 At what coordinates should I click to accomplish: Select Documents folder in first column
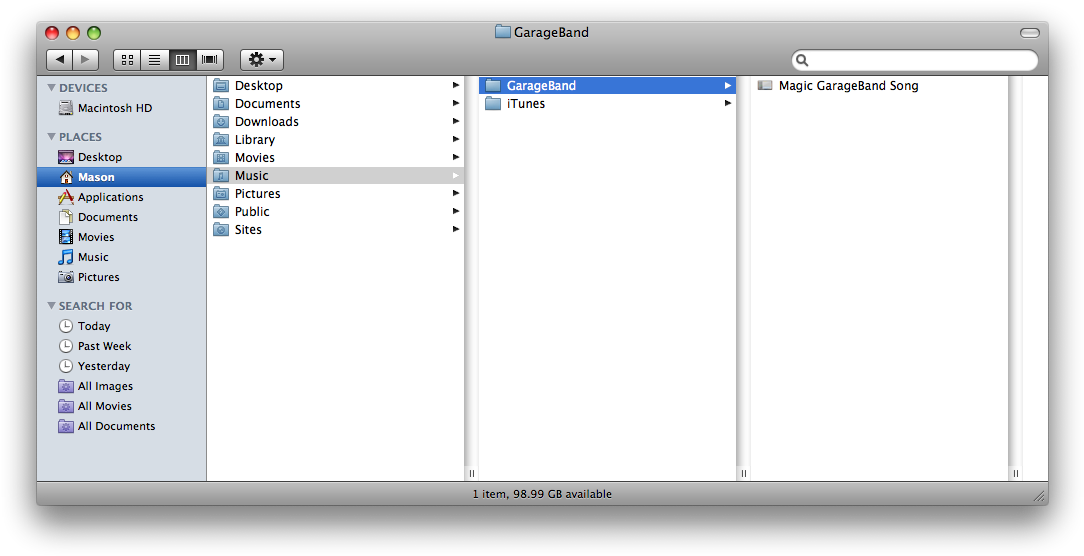tap(336, 104)
